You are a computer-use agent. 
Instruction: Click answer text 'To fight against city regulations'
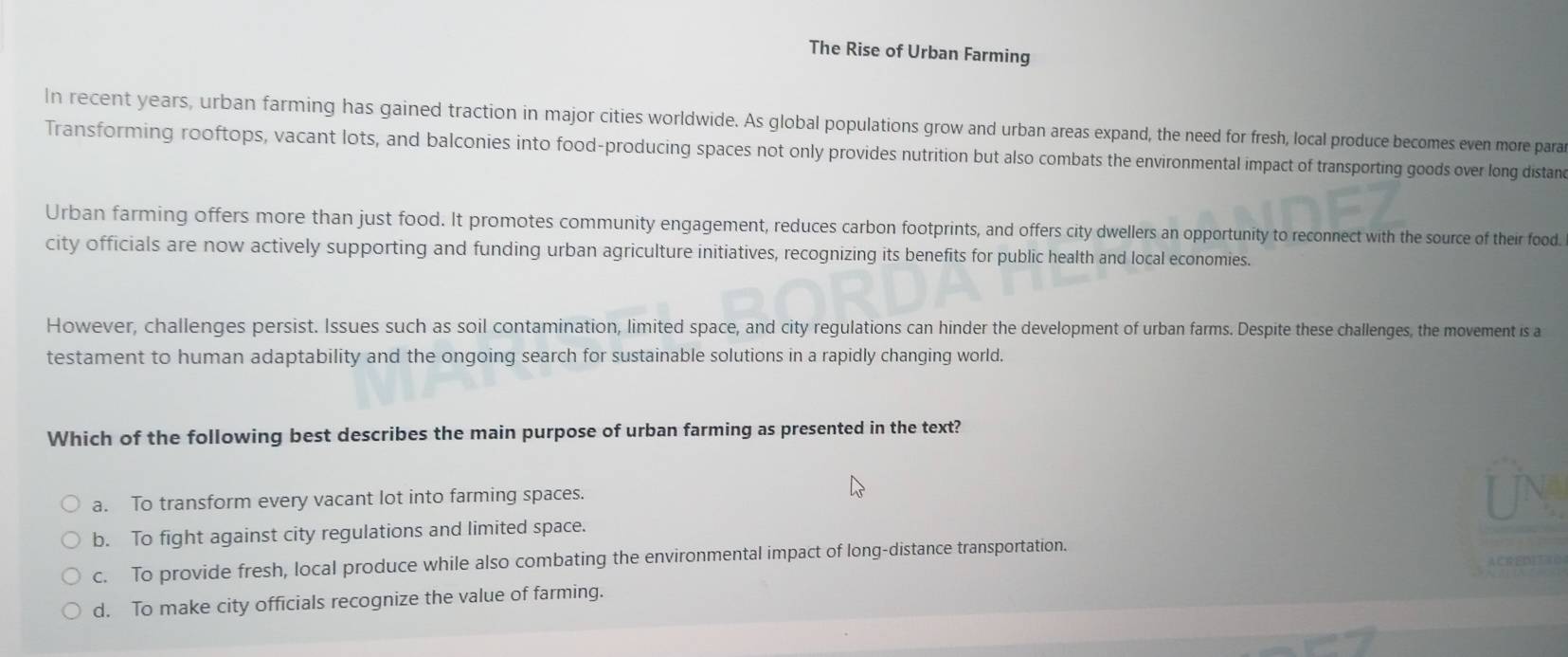click(358, 532)
